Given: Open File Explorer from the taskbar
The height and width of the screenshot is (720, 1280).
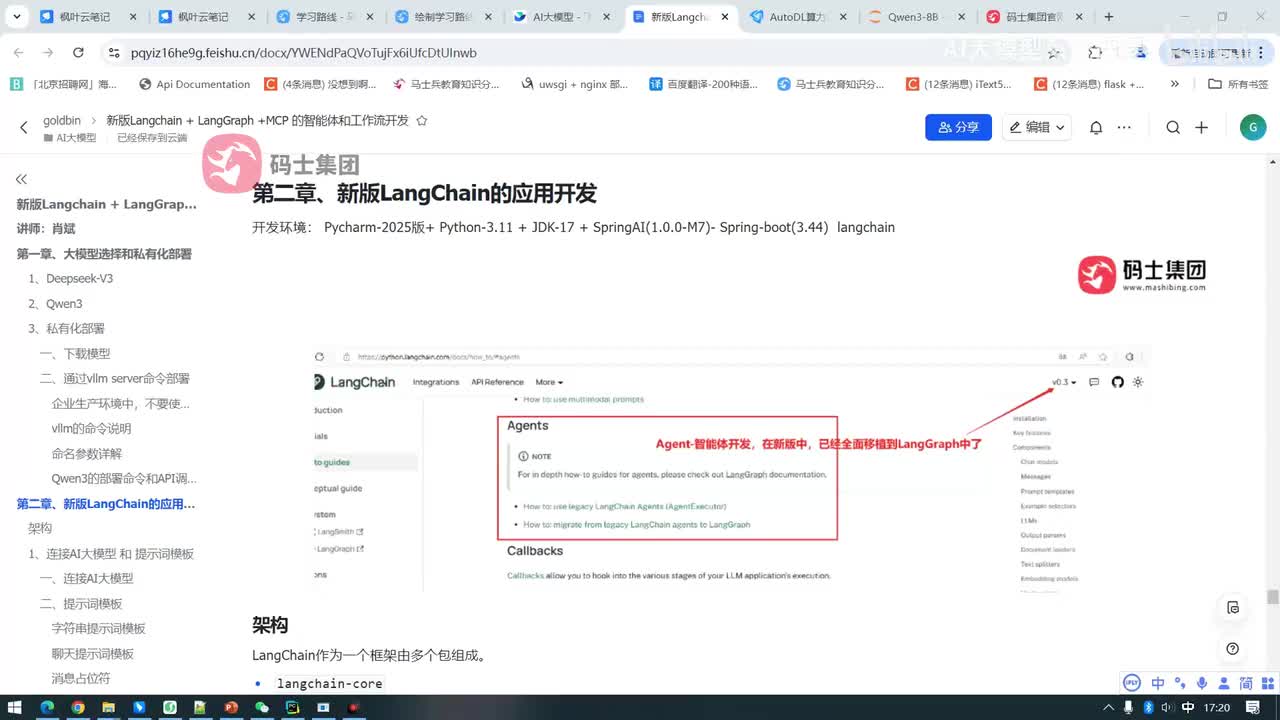Looking at the screenshot, I should (x=108, y=707).
